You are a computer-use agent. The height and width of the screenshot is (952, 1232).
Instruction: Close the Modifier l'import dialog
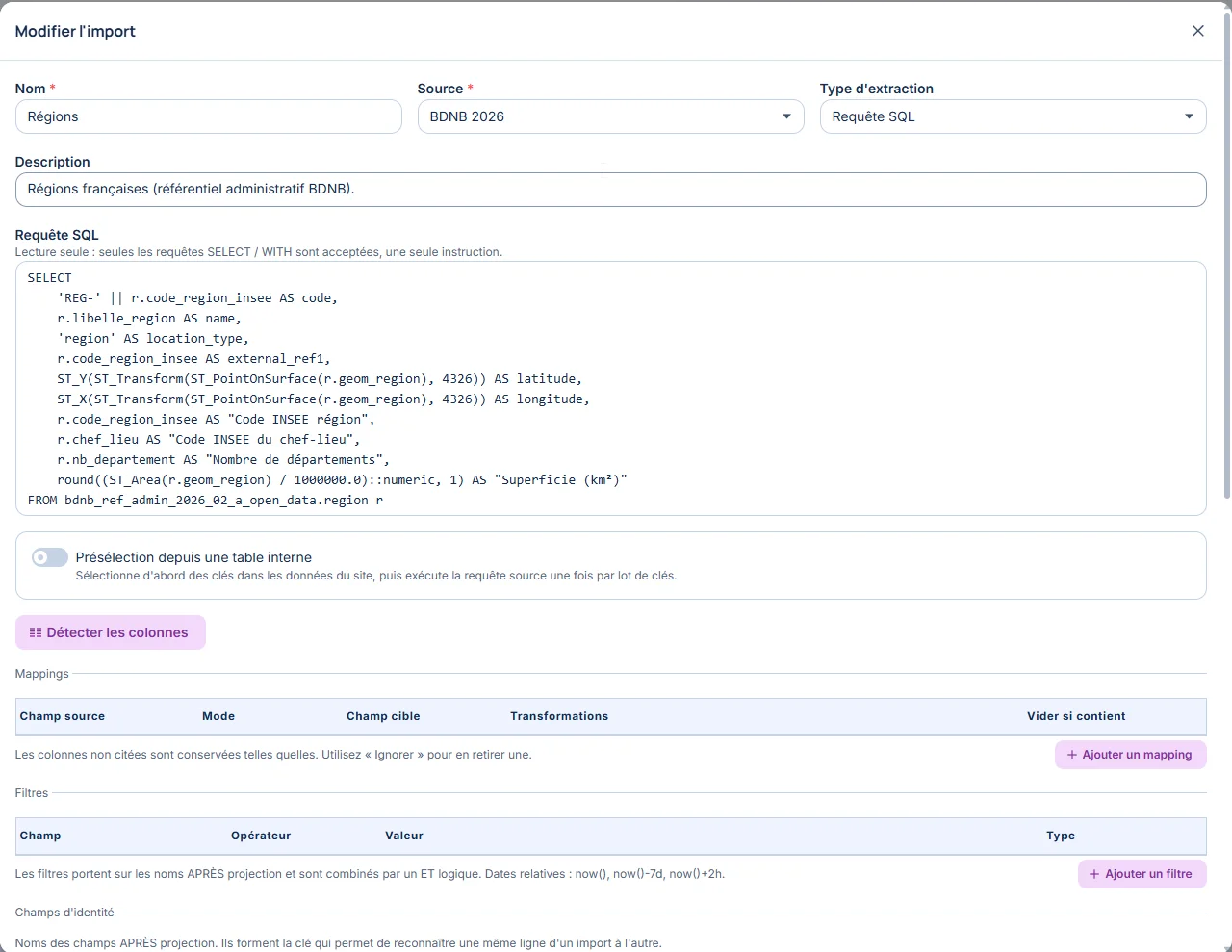tap(1198, 31)
